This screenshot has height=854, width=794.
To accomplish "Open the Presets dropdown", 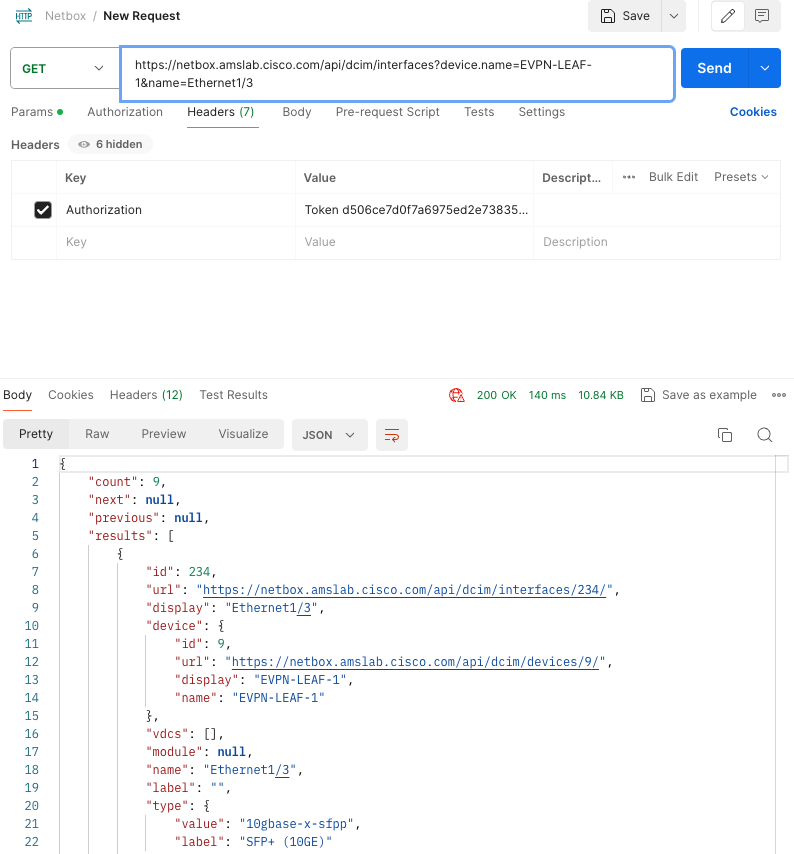I will tap(741, 177).
